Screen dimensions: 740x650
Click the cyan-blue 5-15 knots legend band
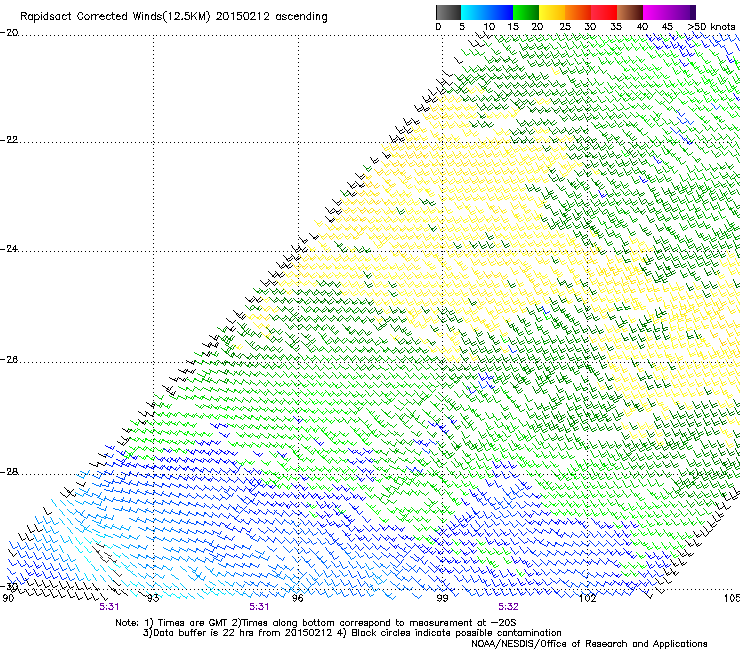(487, 12)
